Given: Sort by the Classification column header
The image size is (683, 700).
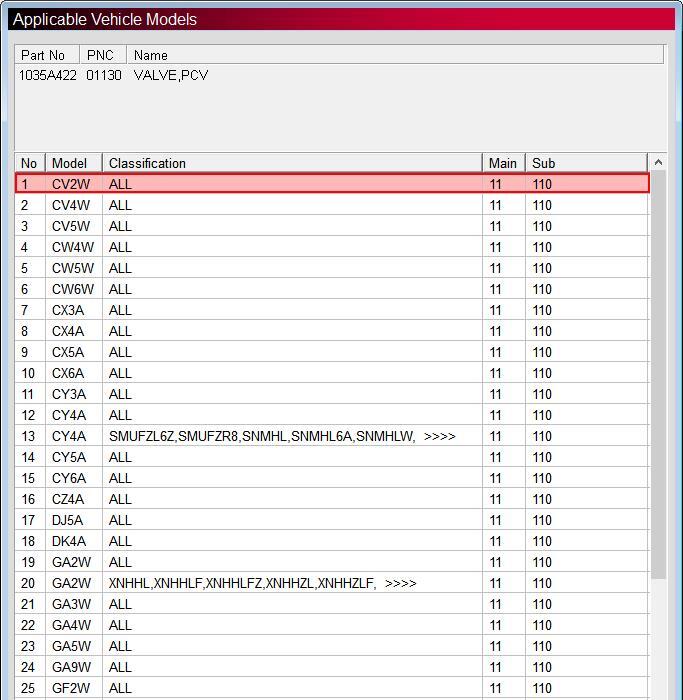Looking at the screenshot, I should pyautogui.click(x=292, y=163).
